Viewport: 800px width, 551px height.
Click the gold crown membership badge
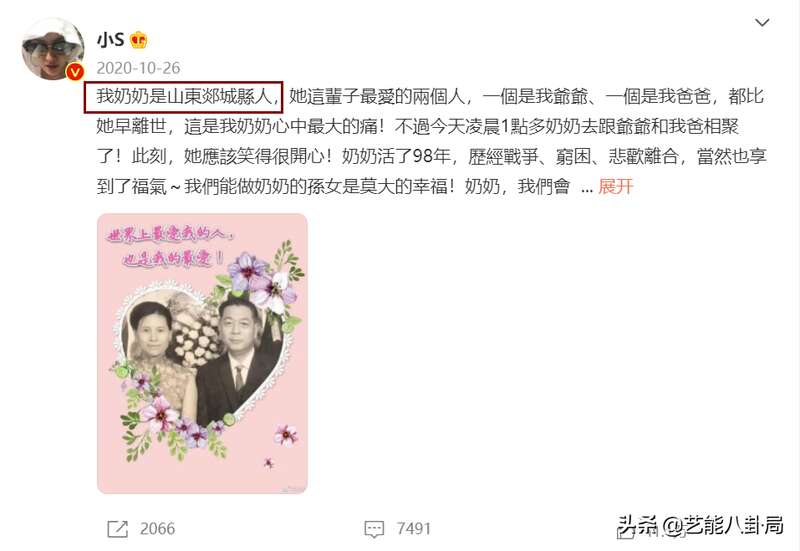tap(138, 40)
